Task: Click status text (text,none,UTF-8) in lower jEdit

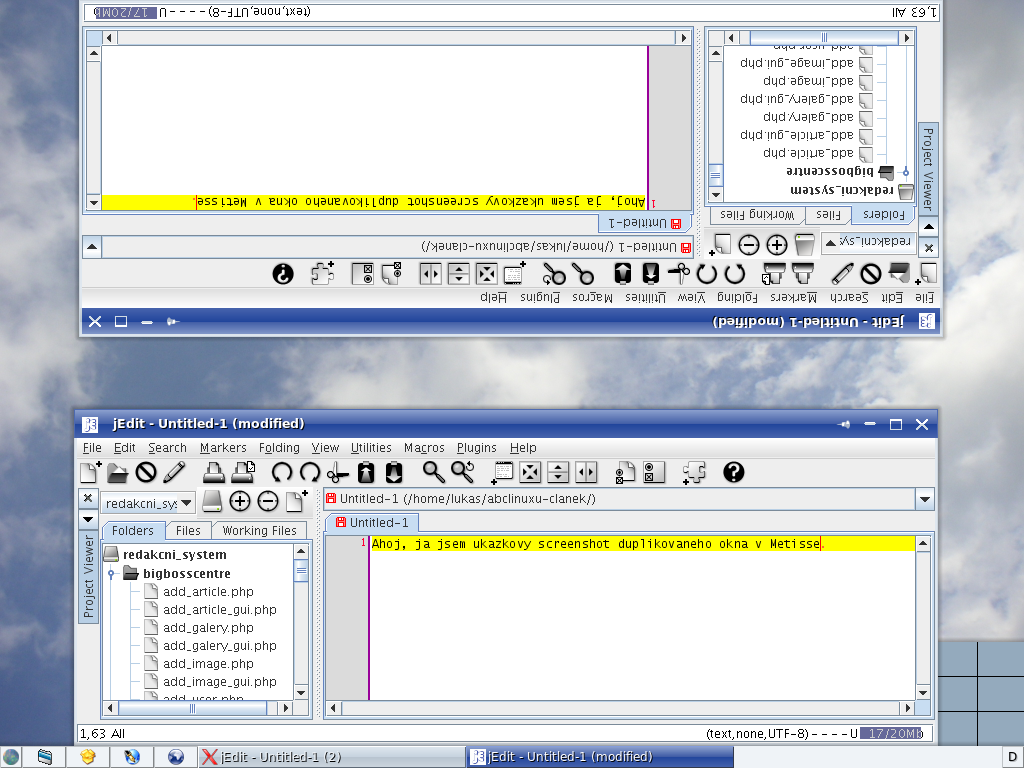Action: (757, 733)
